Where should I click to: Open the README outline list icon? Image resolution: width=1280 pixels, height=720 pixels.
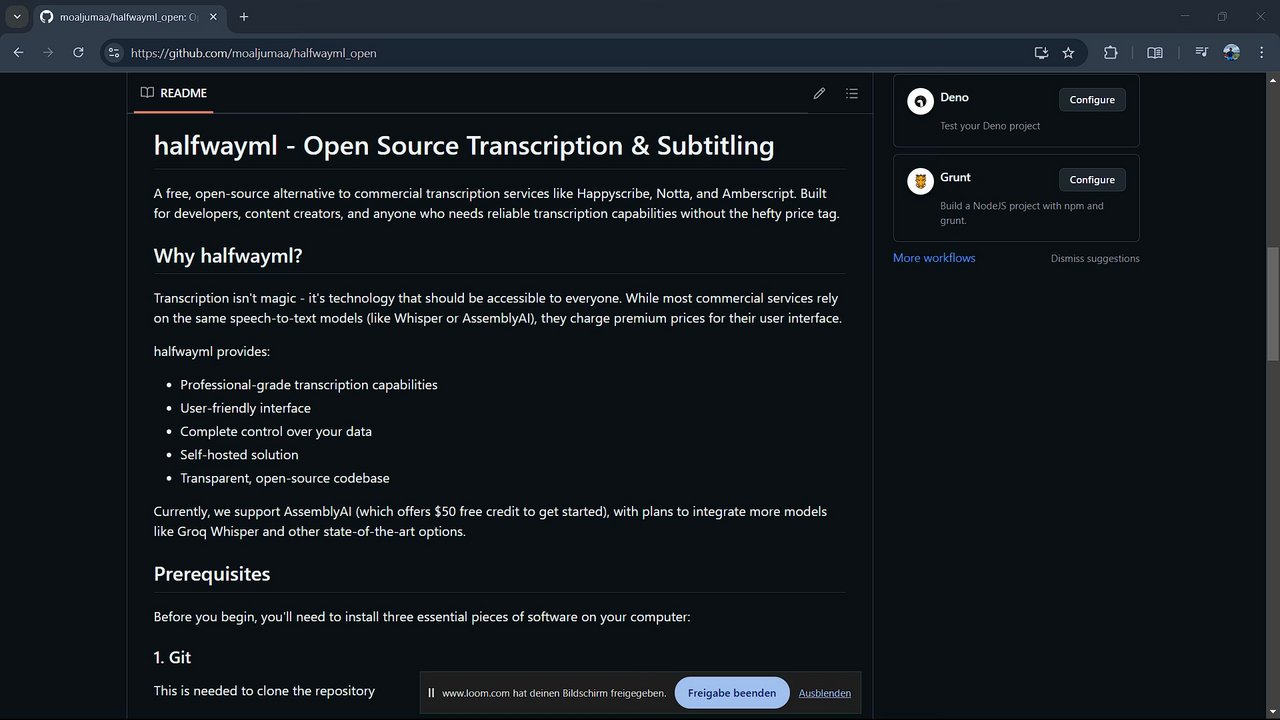(x=852, y=93)
